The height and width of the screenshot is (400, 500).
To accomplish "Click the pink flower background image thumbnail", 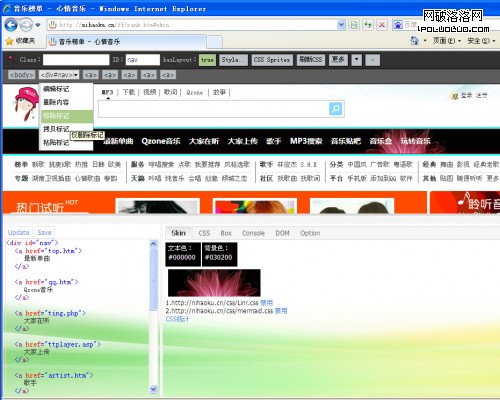I will [x=214, y=283].
